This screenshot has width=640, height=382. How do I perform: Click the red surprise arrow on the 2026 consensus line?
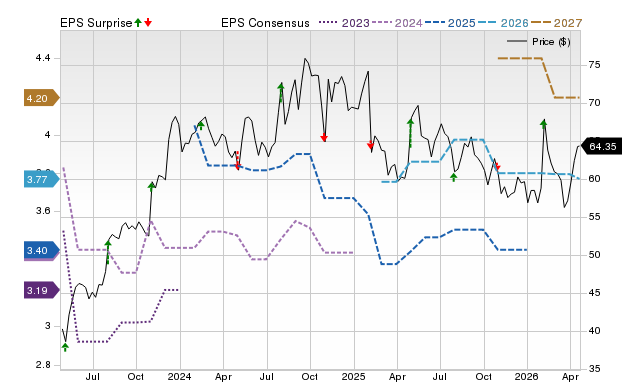(497, 167)
